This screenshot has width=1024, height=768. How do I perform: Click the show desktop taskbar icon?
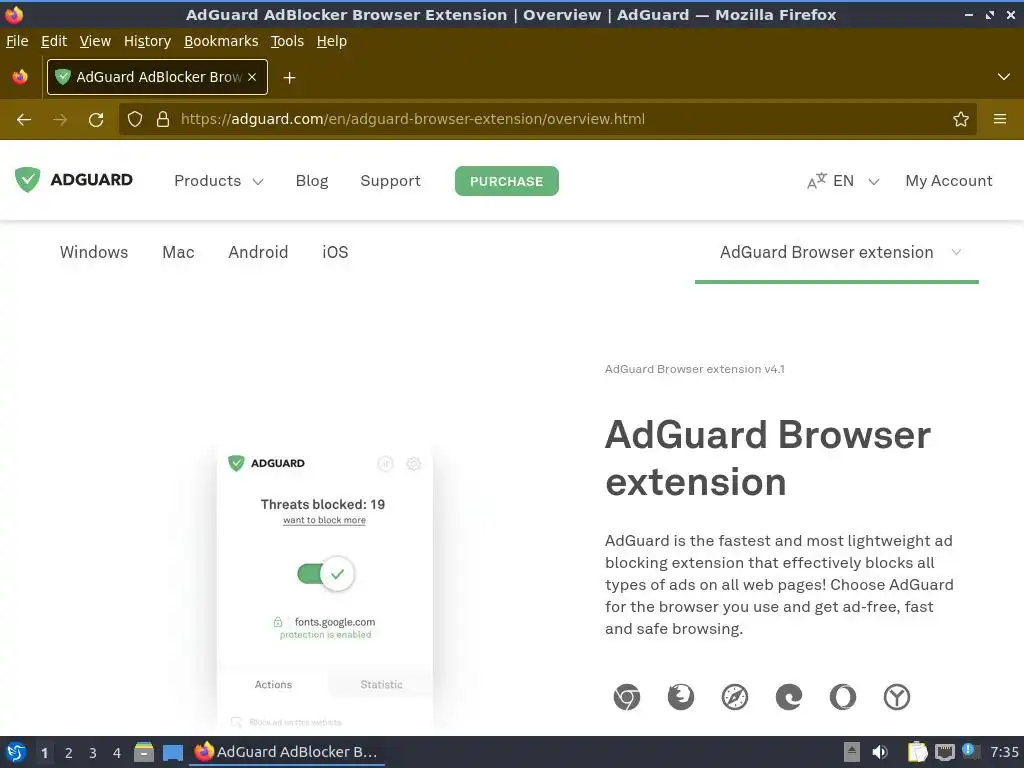(173, 752)
